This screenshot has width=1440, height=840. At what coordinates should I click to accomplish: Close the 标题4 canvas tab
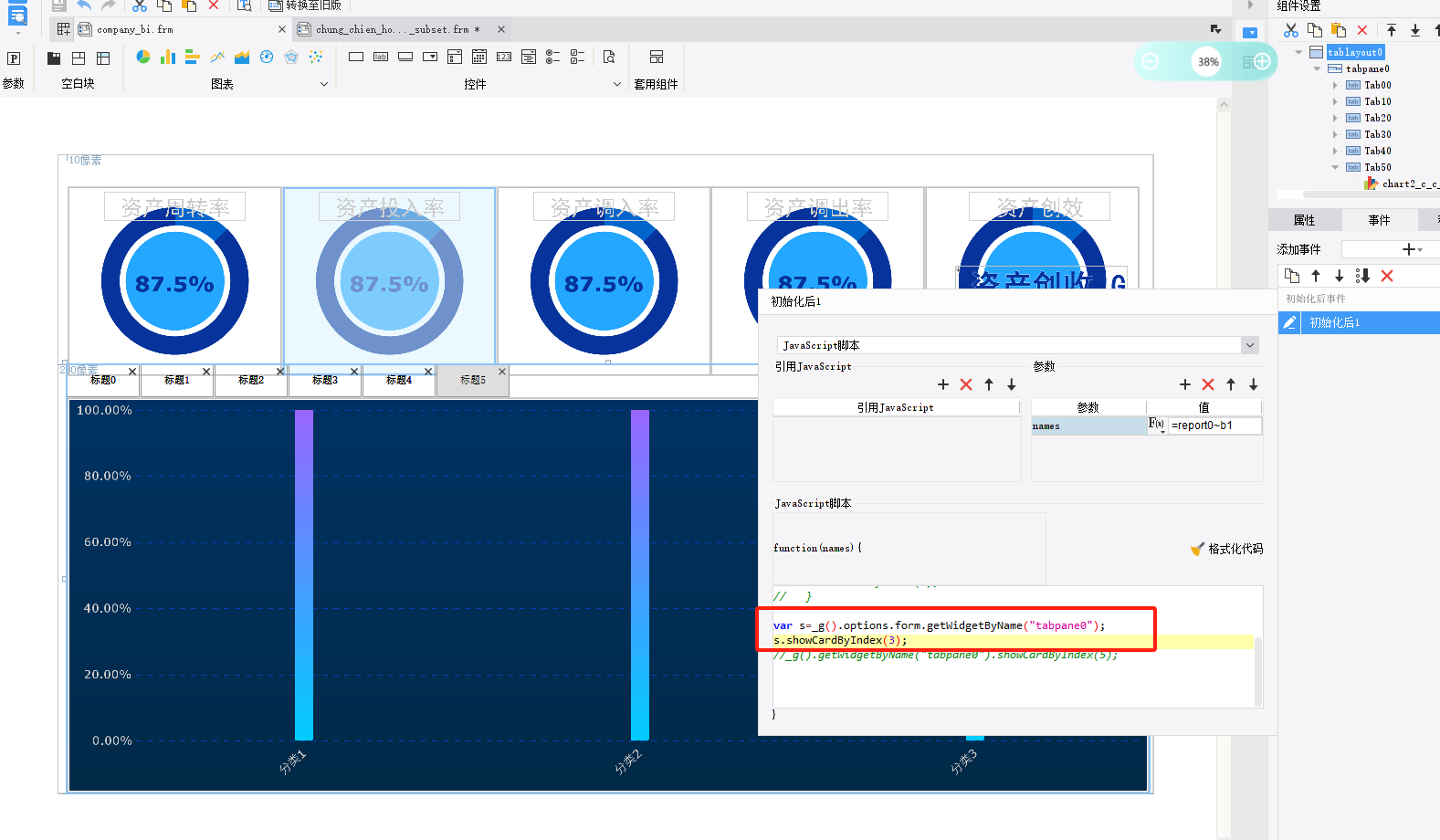coord(427,372)
